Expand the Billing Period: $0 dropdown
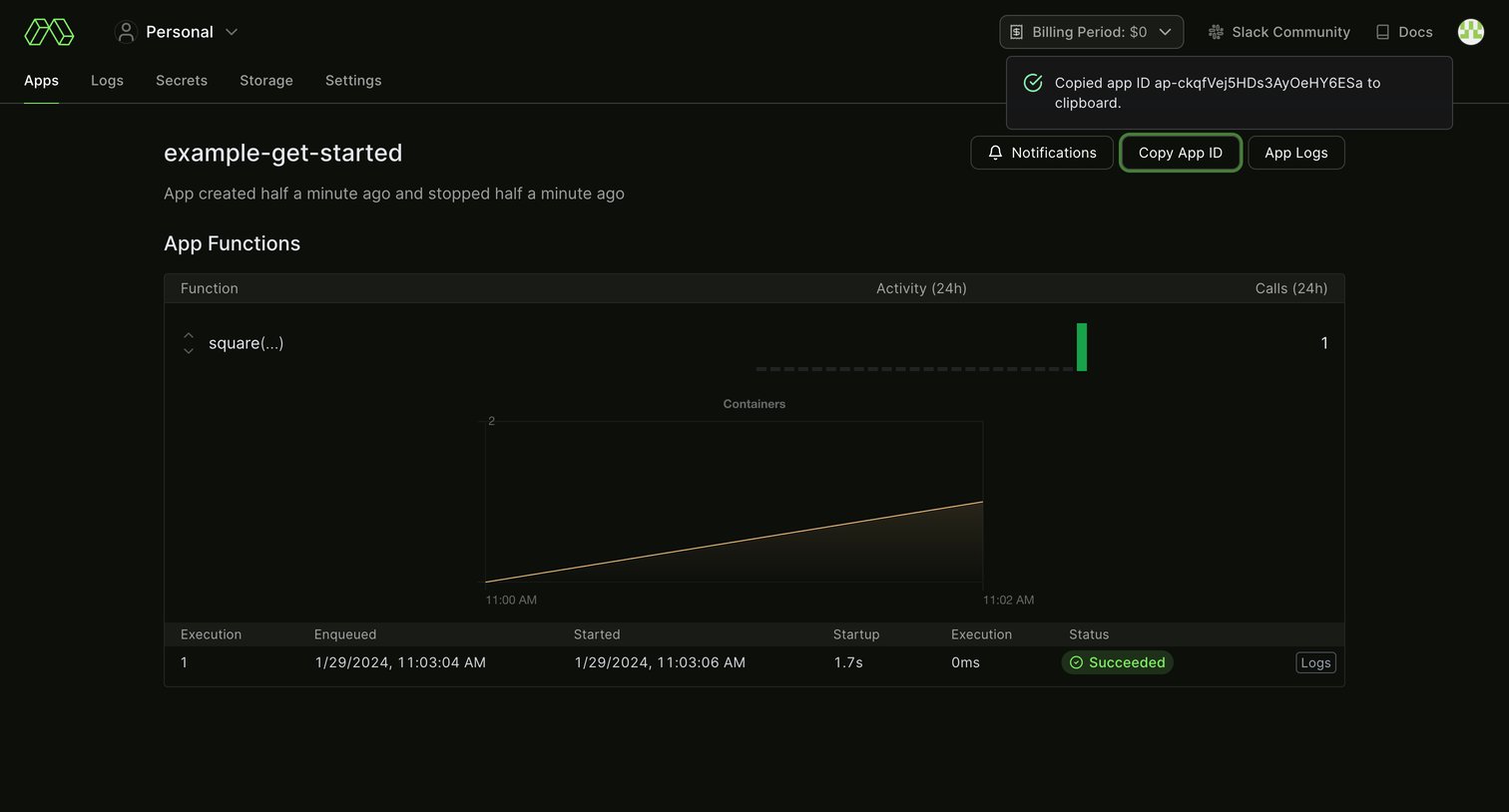The image size is (1509, 812). click(1091, 32)
